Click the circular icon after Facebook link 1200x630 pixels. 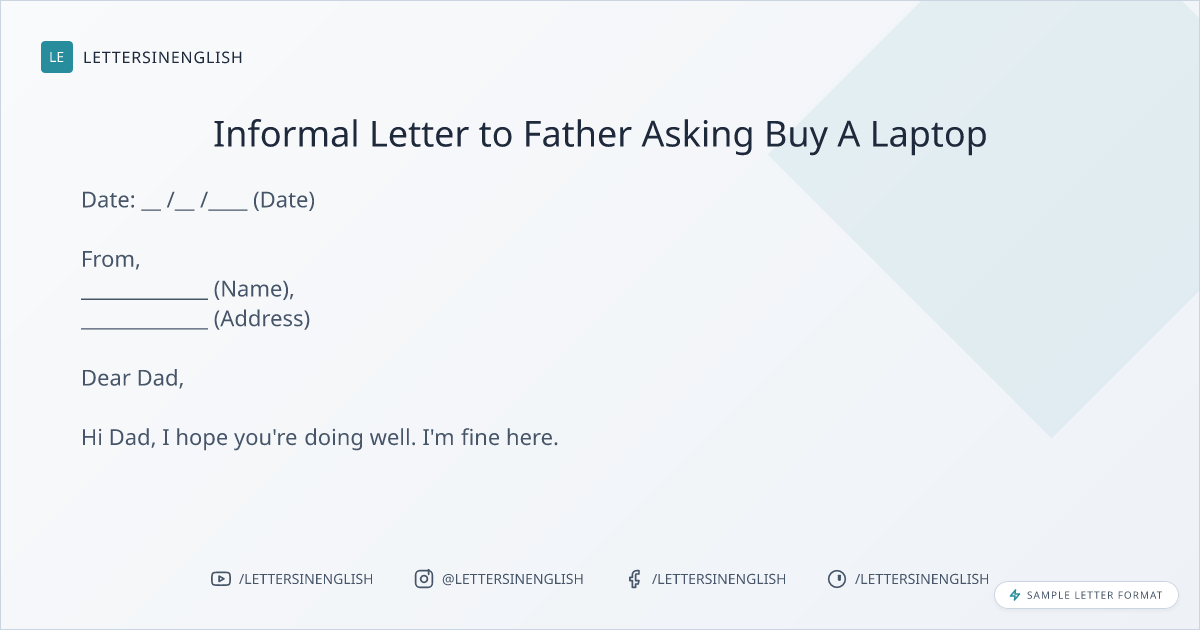point(837,579)
